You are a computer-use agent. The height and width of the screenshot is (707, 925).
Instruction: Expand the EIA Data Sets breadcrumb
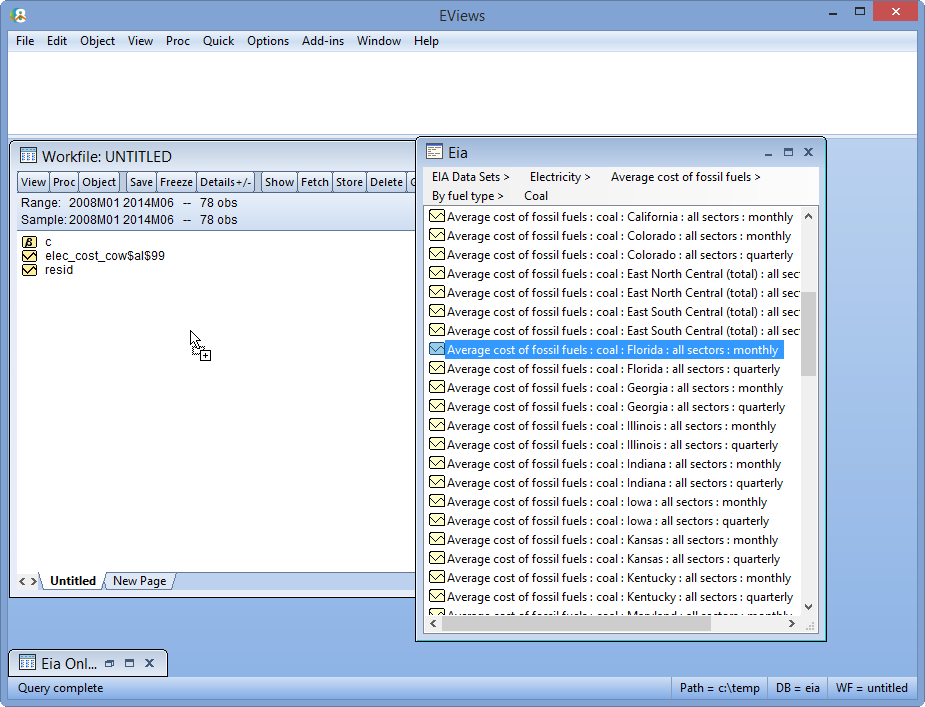coord(470,177)
